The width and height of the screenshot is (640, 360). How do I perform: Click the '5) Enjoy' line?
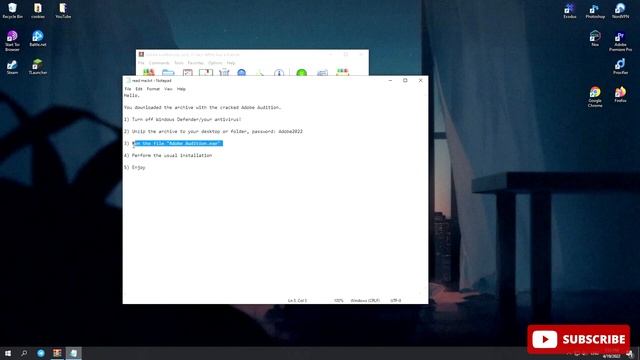(x=135, y=167)
